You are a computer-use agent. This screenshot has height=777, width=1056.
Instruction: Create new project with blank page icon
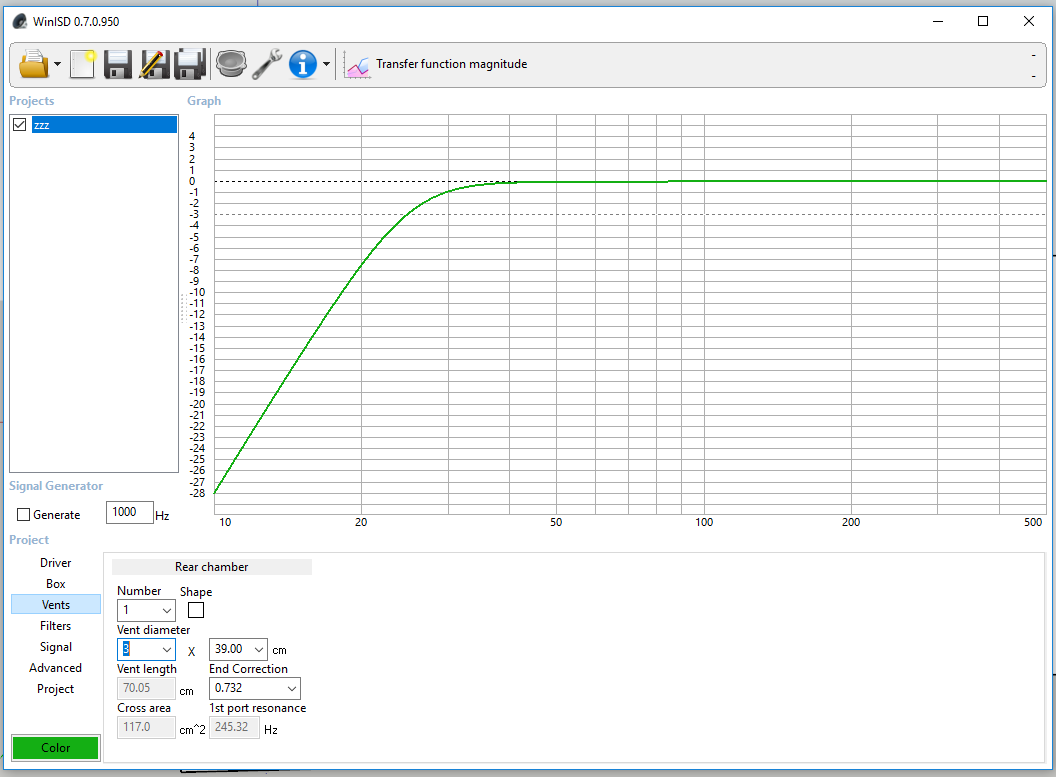click(x=83, y=65)
